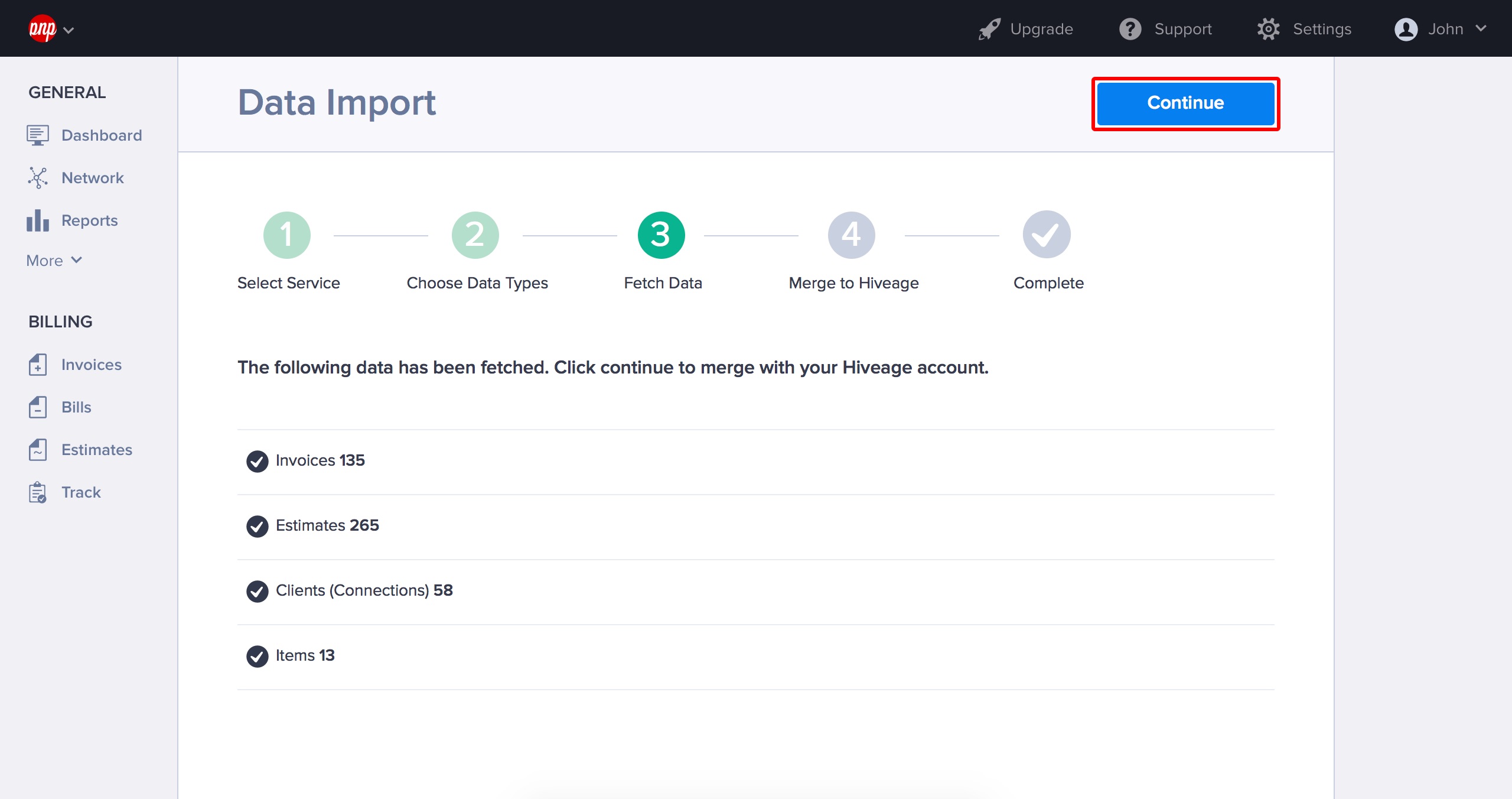Click the Upgrade rocket icon
1512x799 pixels.
tap(989, 29)
